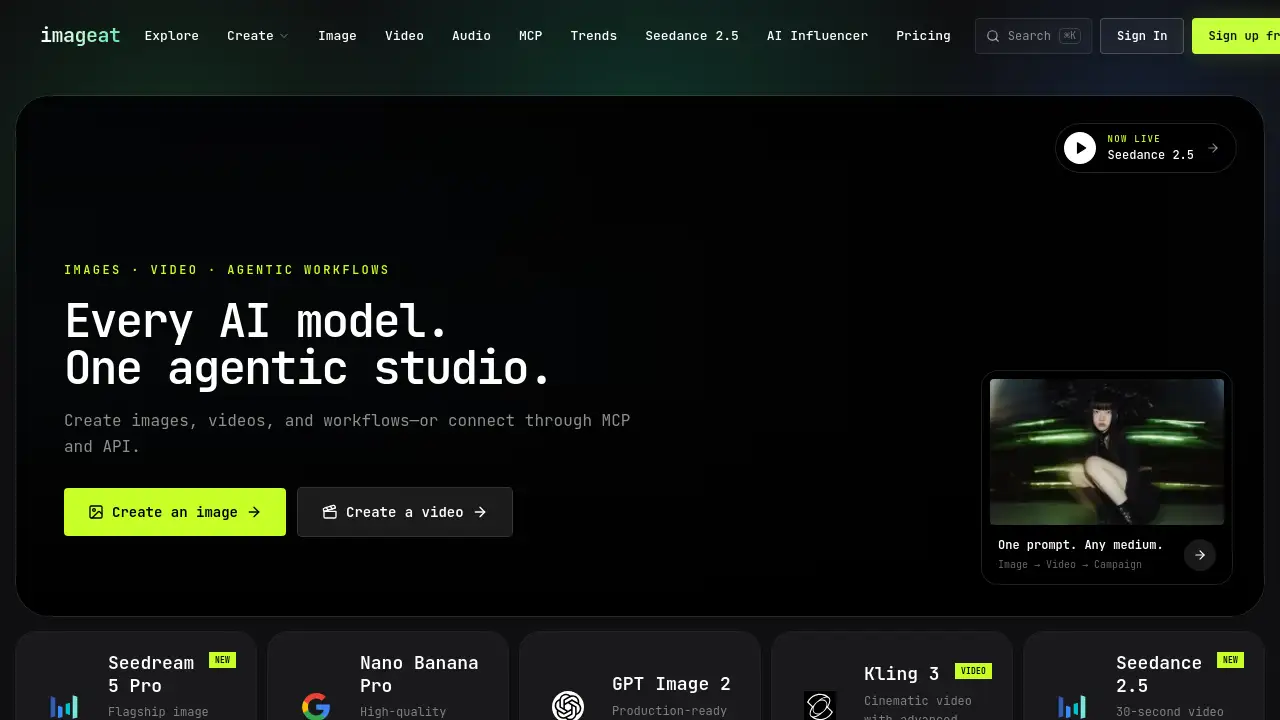
Task: Click the Search input field
Action: pos(1033,36)
